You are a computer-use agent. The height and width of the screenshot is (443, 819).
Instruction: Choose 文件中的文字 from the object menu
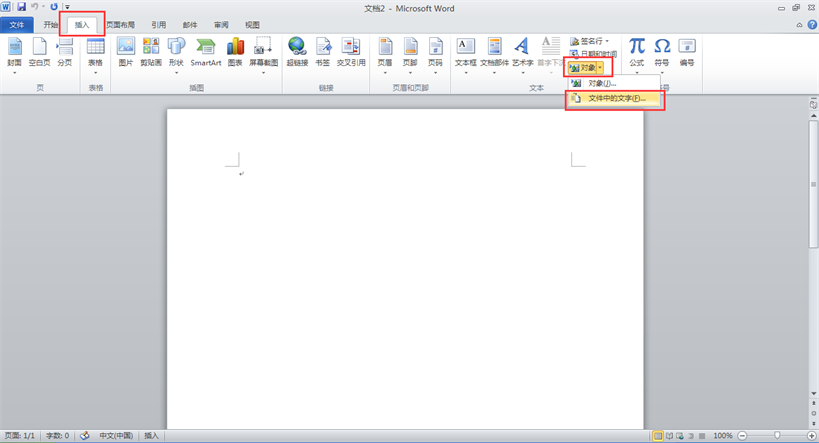click(615, 99)
